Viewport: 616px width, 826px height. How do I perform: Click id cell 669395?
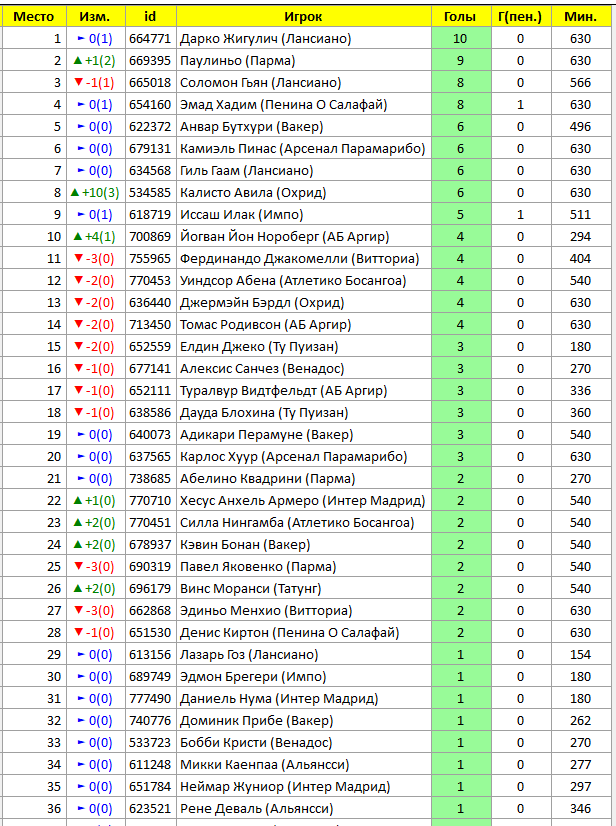click(151, 61)
